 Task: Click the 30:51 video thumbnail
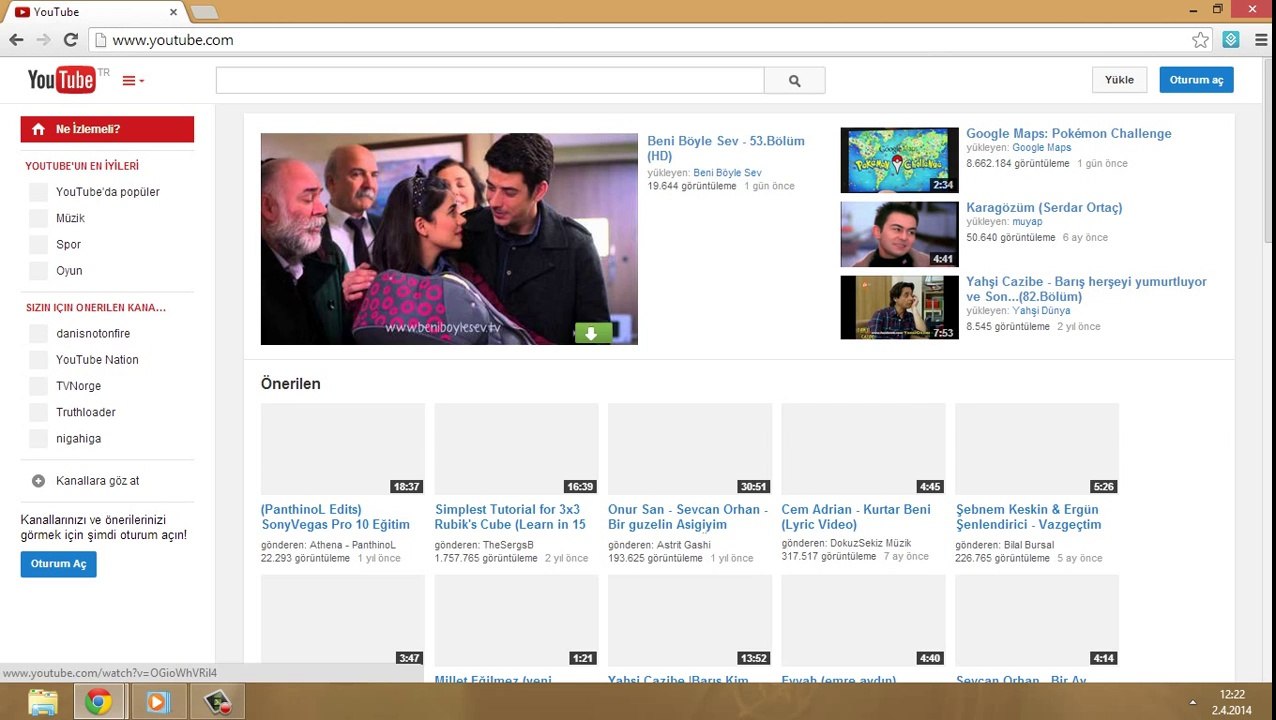690,449
